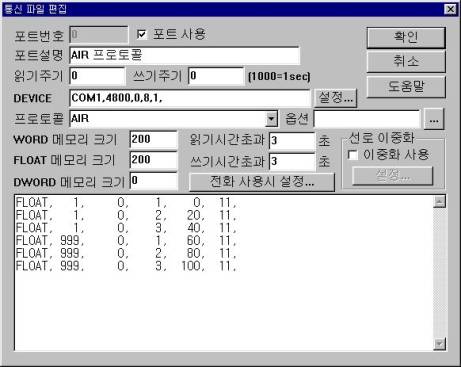Click the 읽기주기 input field
This screenshot has height=367, width=461.
(97, 76)
